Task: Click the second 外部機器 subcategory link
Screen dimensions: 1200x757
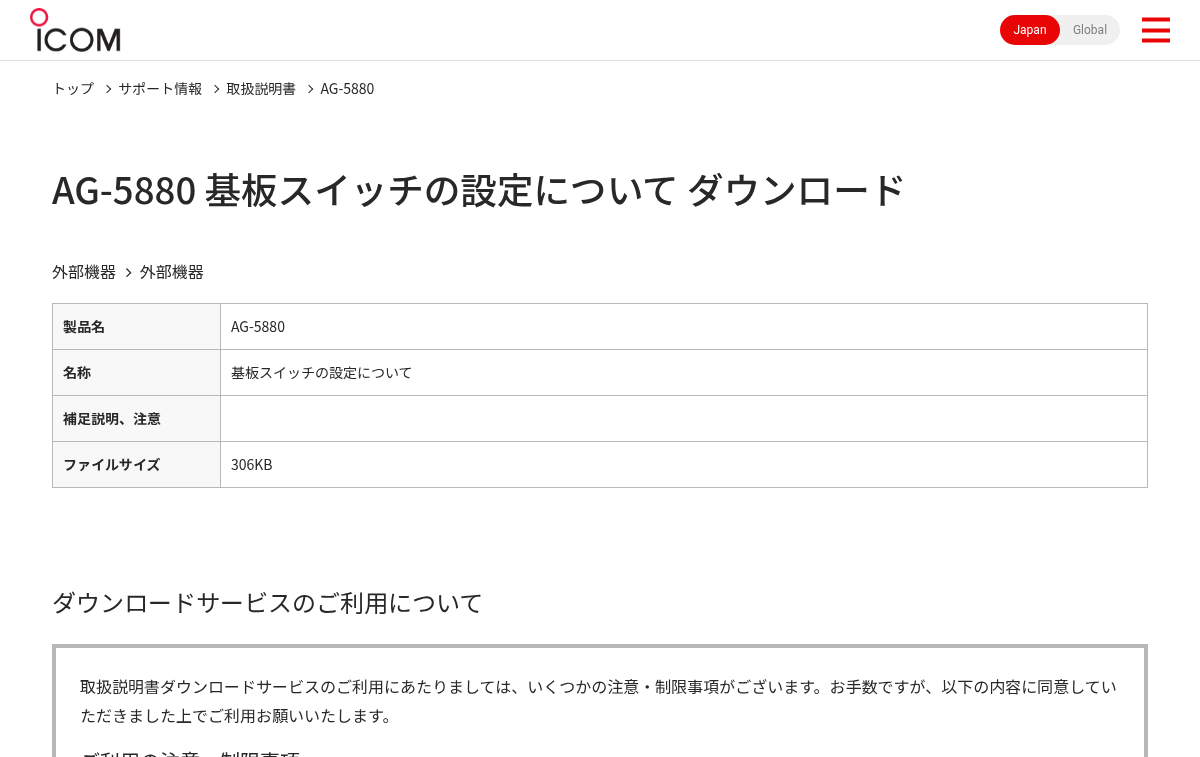Action: (172, 272)
